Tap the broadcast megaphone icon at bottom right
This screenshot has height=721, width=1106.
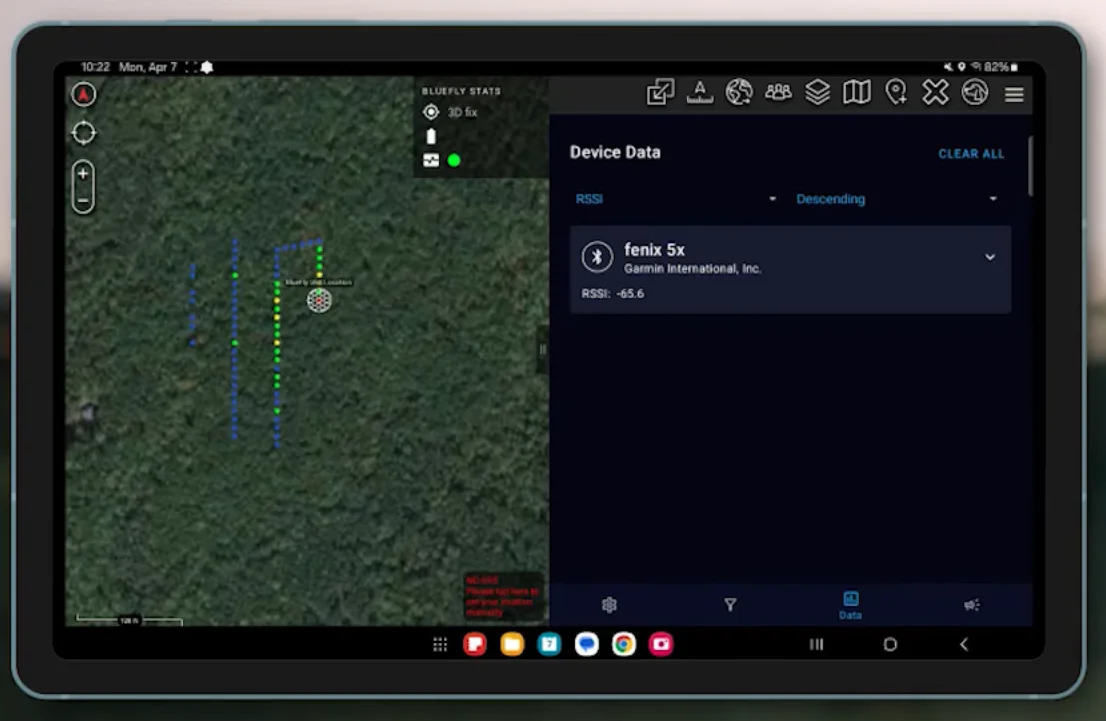(970, 605)
